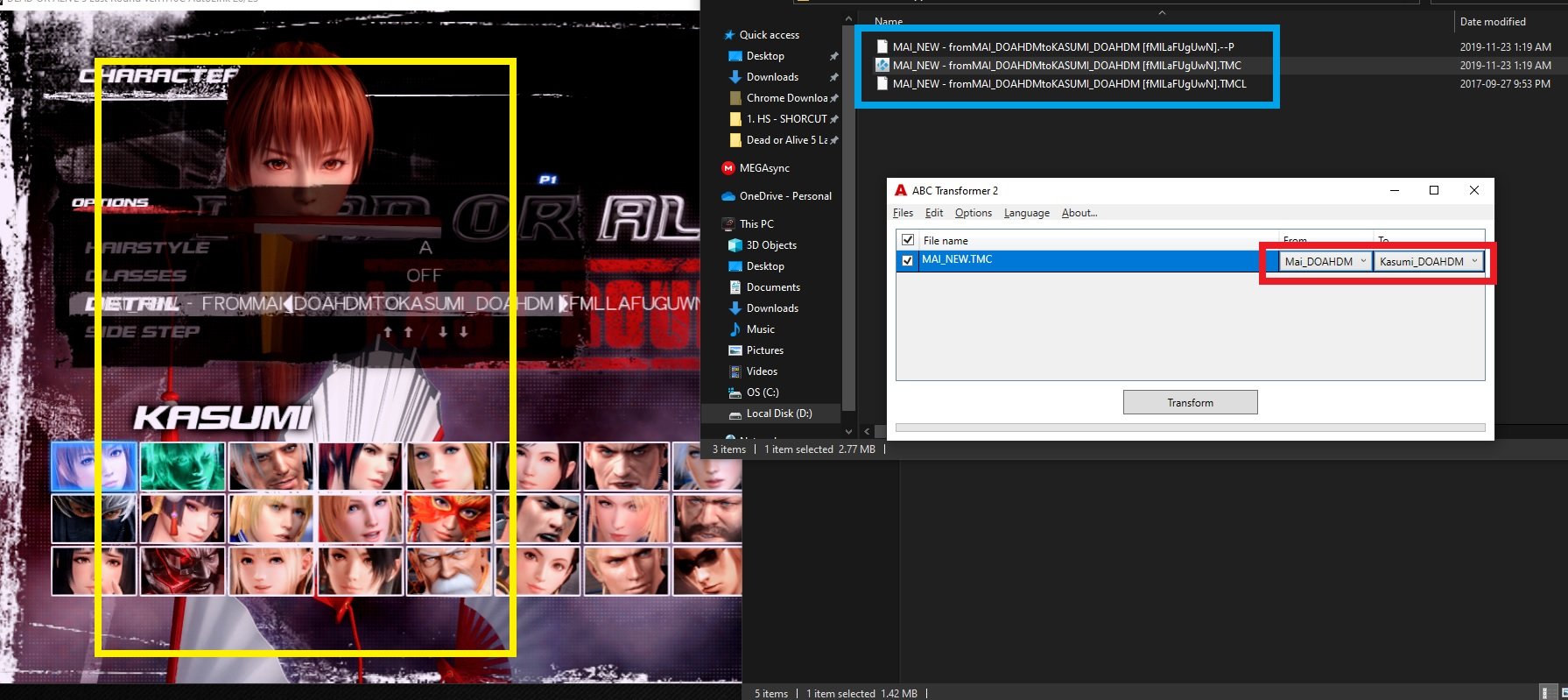The height and width of the screenshot is (700, 1568).
Task: Sort files by the Name column header
Action: (x=889, y=21)
